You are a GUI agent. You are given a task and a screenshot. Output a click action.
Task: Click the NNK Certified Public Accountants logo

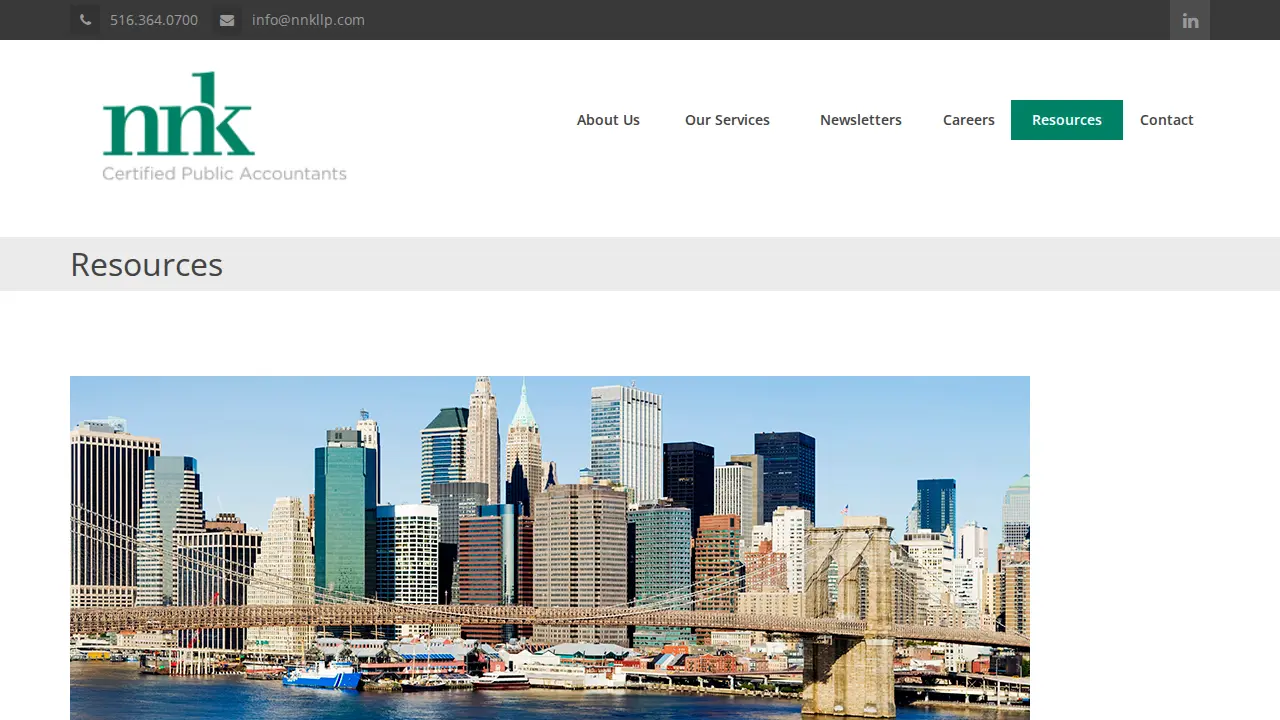tap(225, 127)
